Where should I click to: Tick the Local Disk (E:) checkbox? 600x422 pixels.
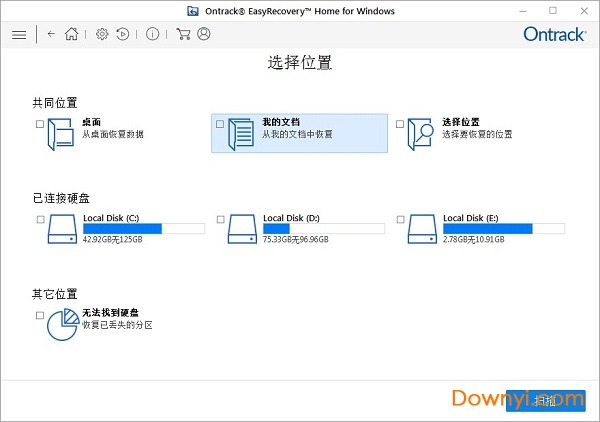401,219
